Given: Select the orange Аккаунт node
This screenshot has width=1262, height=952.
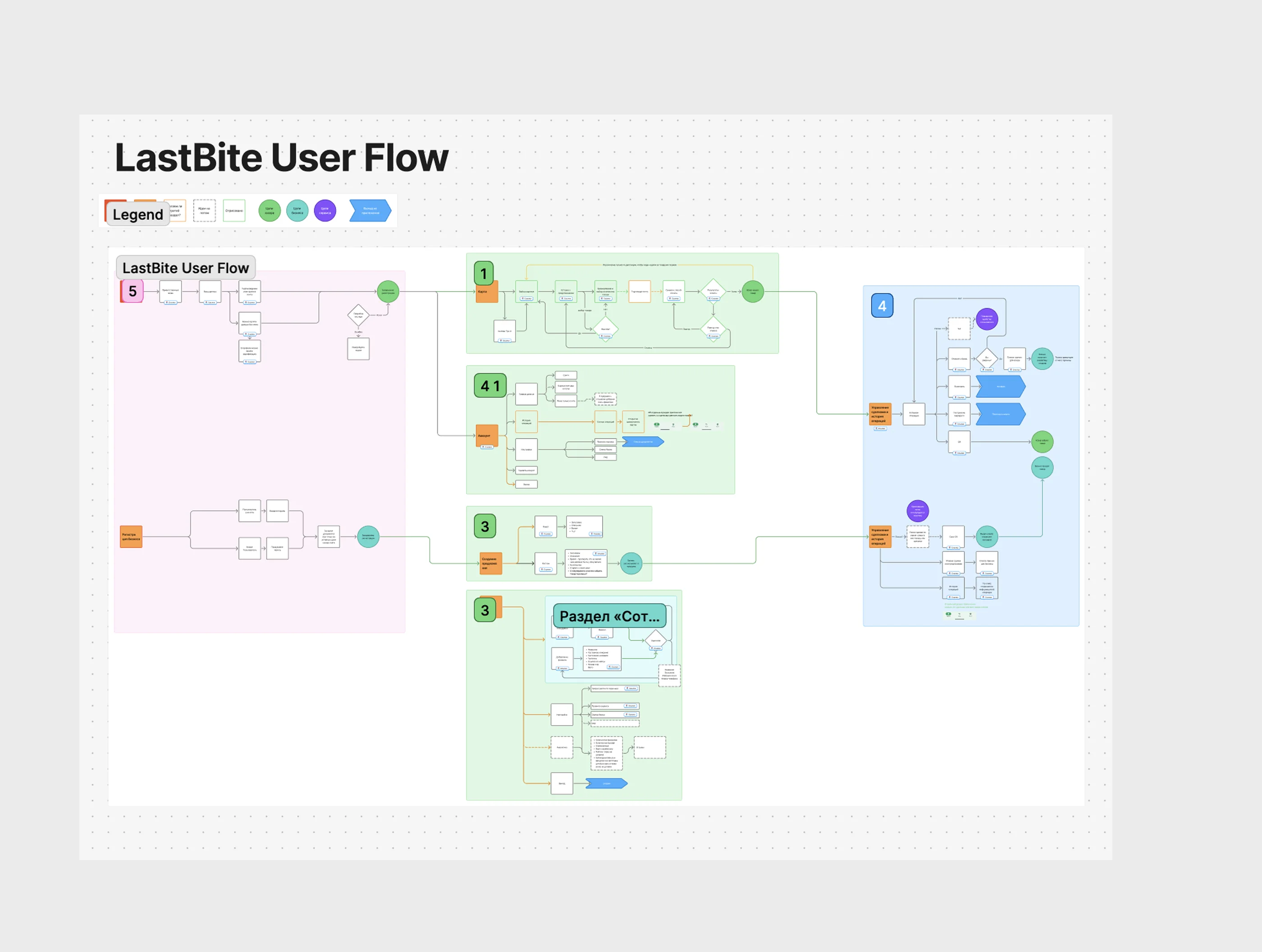Looking at the screenshot, I should [487, 435].
